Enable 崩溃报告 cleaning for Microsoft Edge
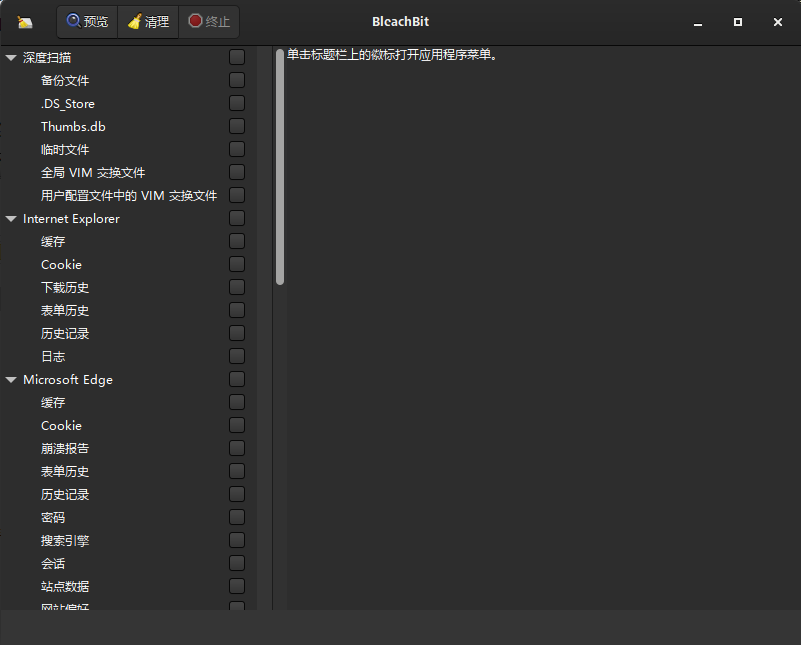The height and width of the screenshot is (645, 801). coord(236,448)
